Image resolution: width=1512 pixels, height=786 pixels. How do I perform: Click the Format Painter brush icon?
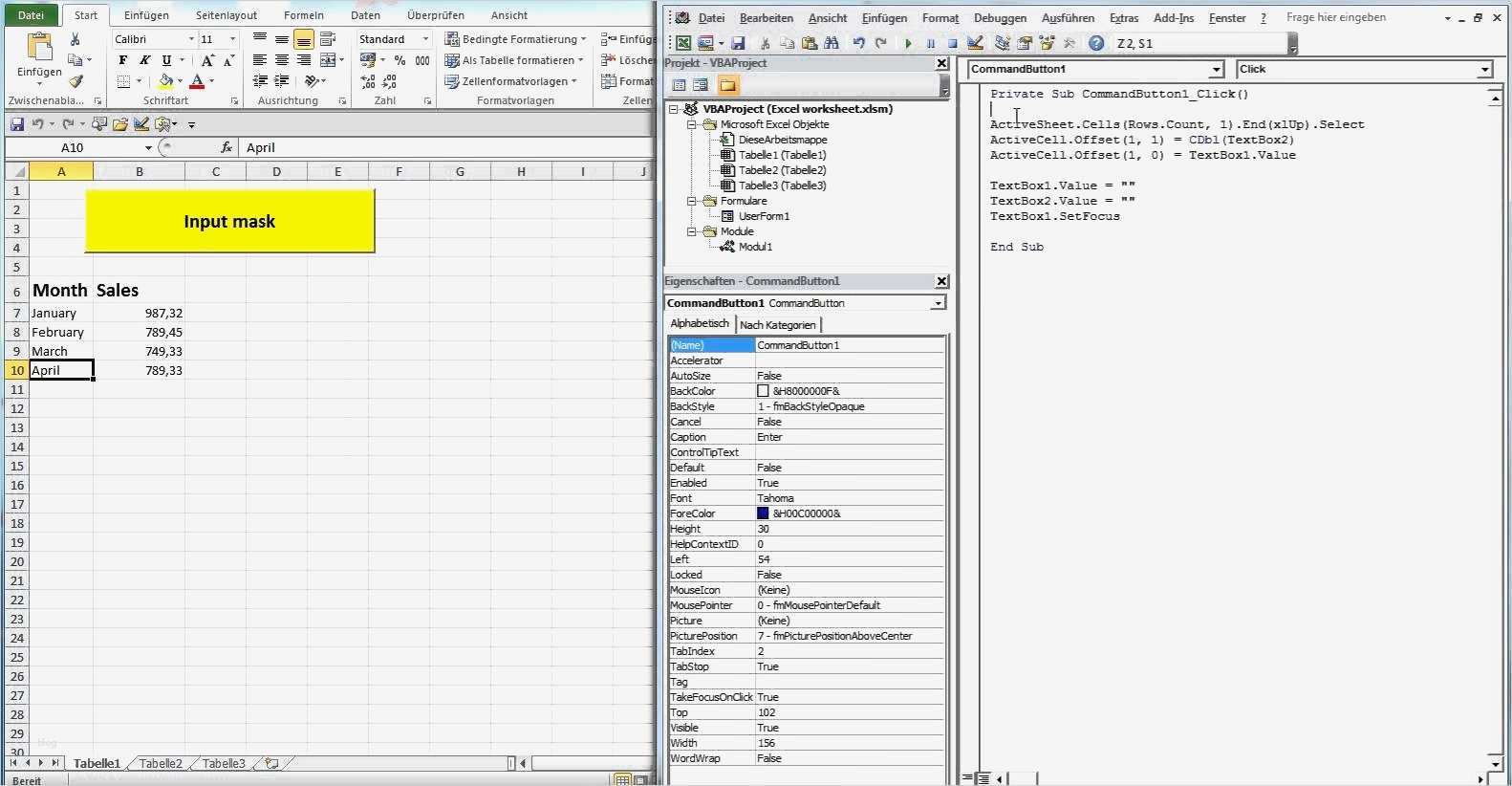pyautogui.click(x=76, y=82)
